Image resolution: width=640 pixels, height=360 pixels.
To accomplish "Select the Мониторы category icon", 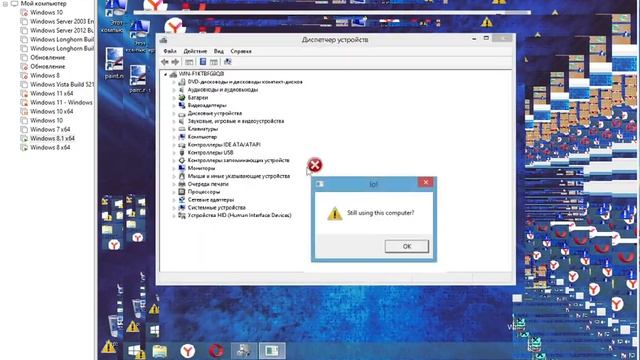I will (x=182, y=168).
